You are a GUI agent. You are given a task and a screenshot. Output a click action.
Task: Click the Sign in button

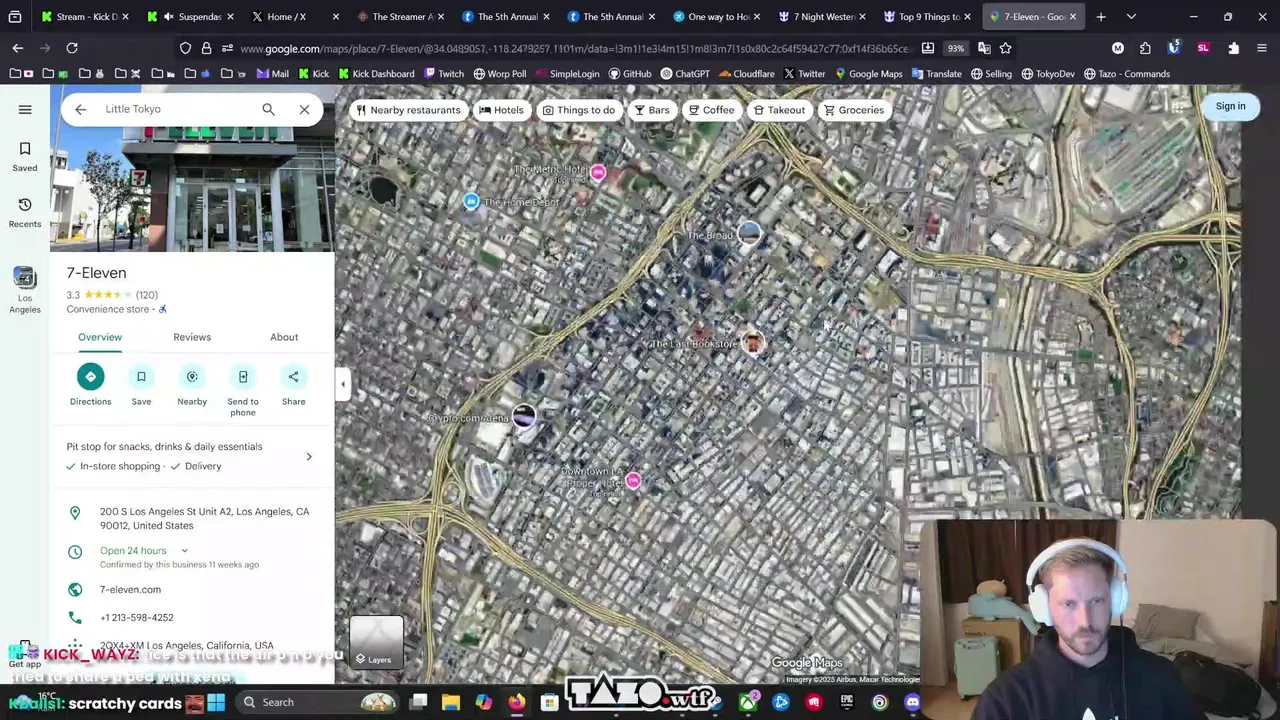point(1231,106)
